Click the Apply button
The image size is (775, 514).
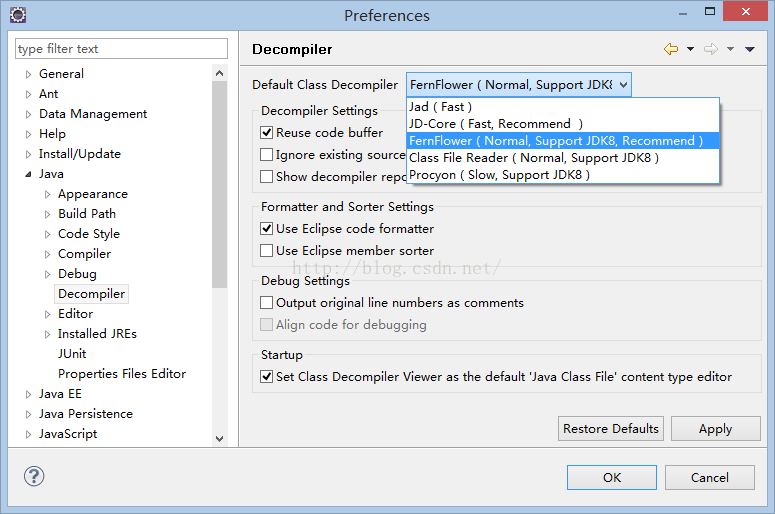pyautogui.click(x=716, y=428)
